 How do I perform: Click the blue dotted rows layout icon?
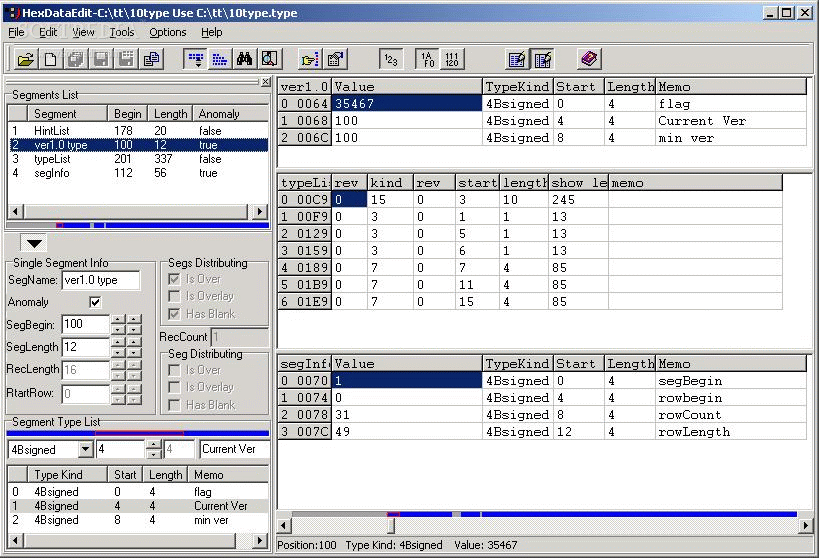pos(220,60)
